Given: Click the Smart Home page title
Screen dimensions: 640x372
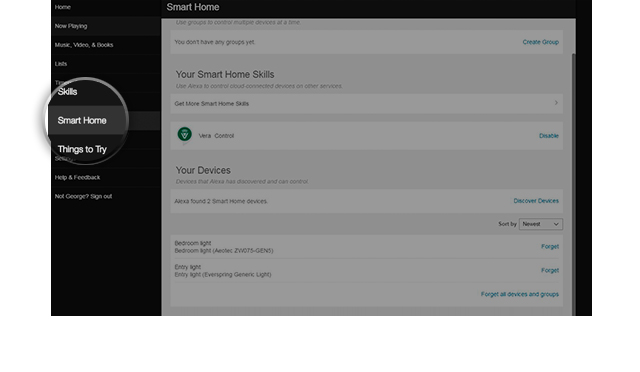Looking at the screenshot, I should click(193, 7).
